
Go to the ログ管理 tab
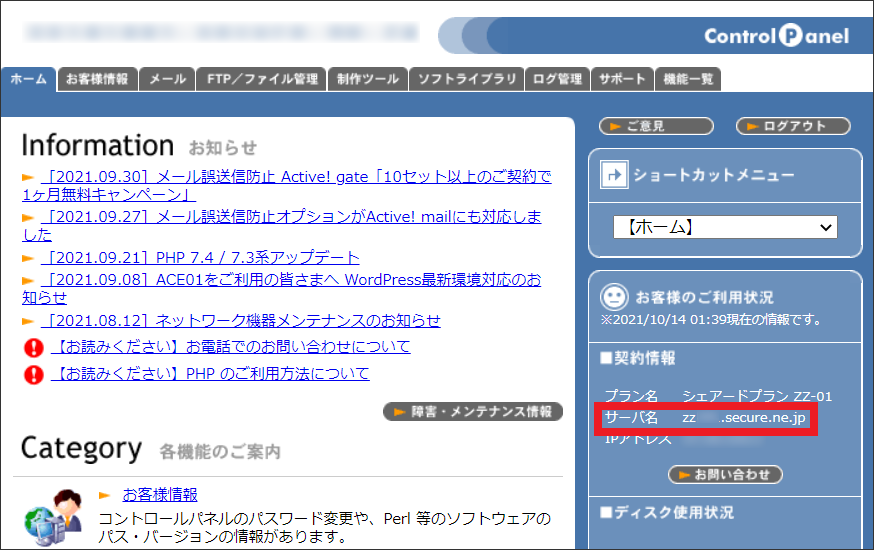tap(558, 79)
